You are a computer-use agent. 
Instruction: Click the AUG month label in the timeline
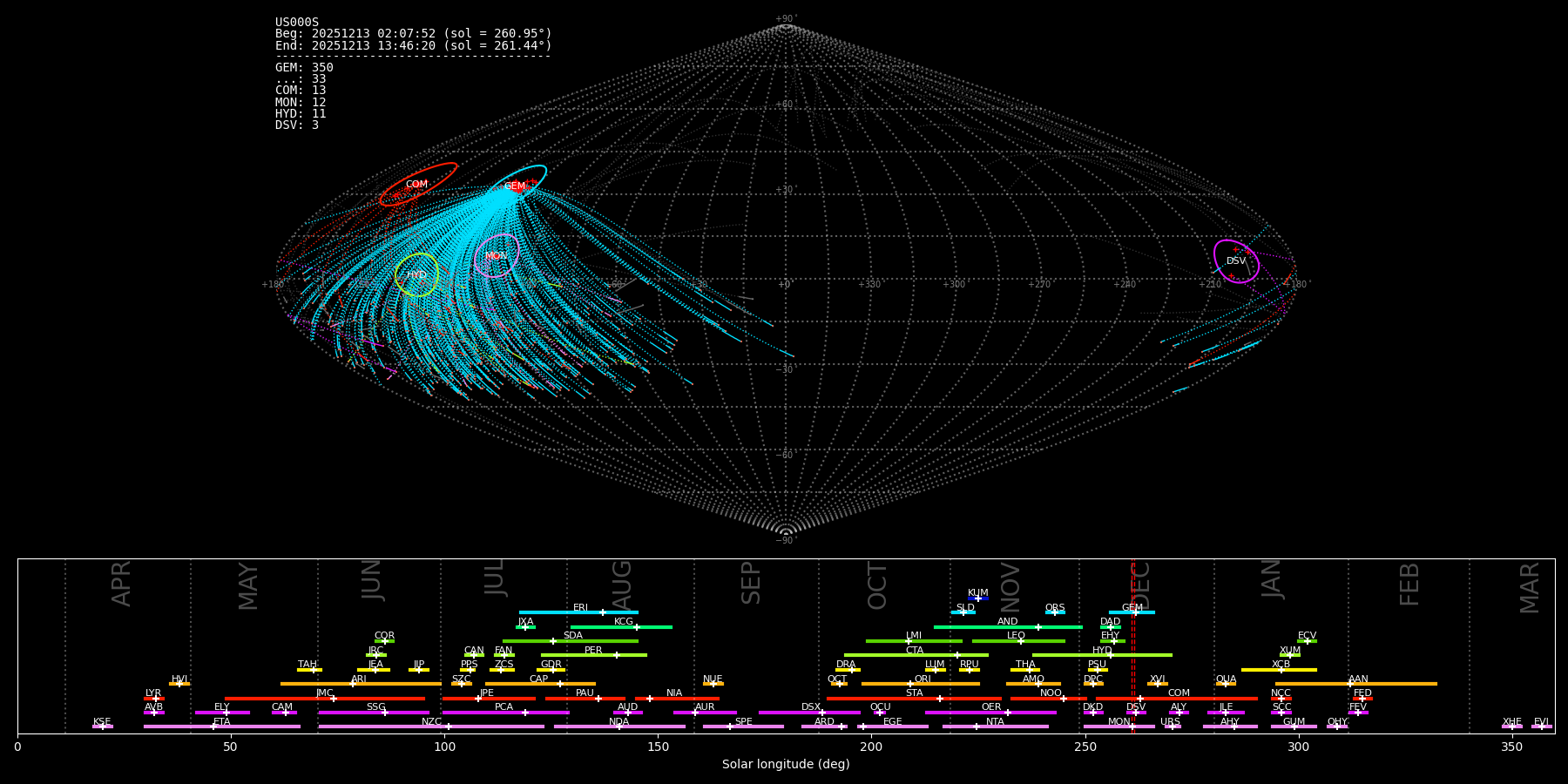click(622, 585)
